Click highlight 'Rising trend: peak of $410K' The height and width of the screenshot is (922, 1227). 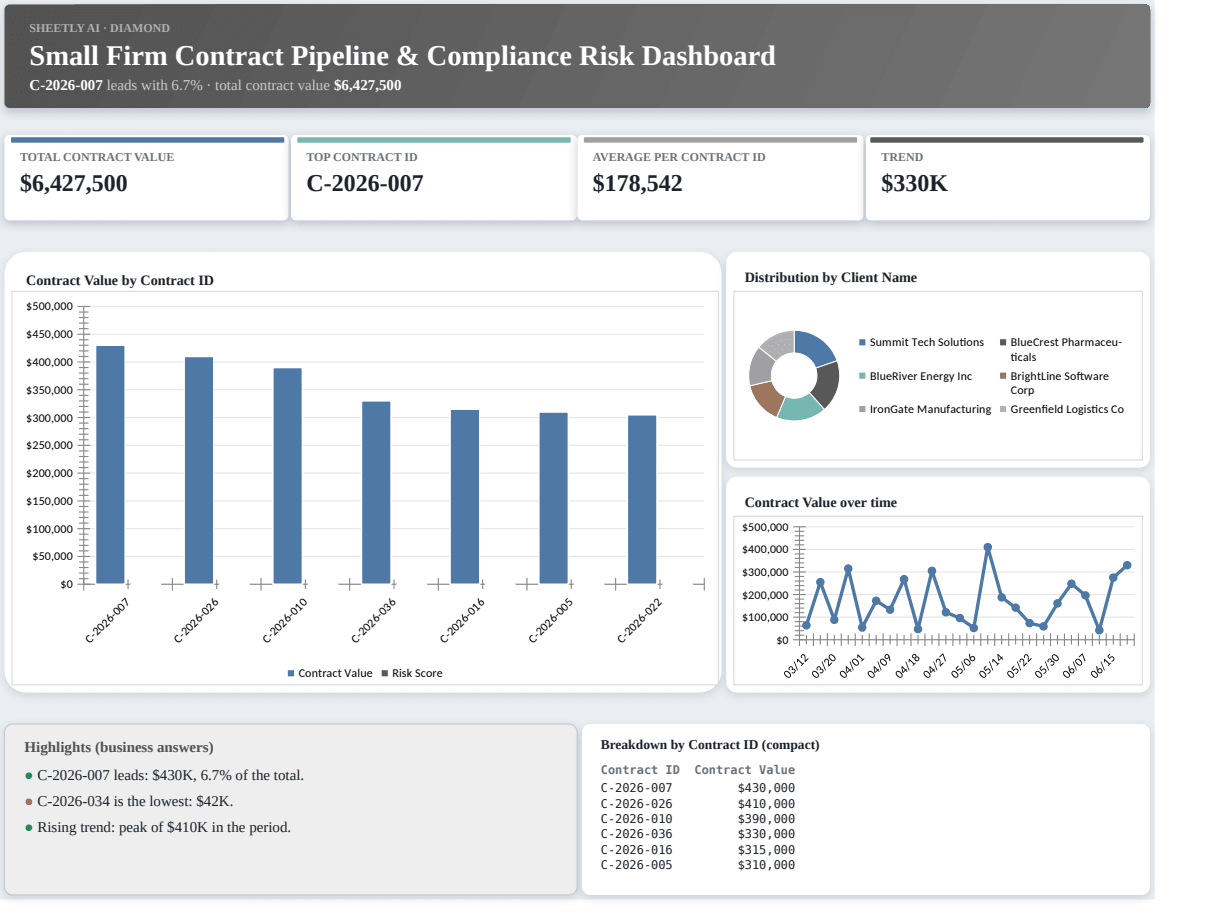point(158,827)
